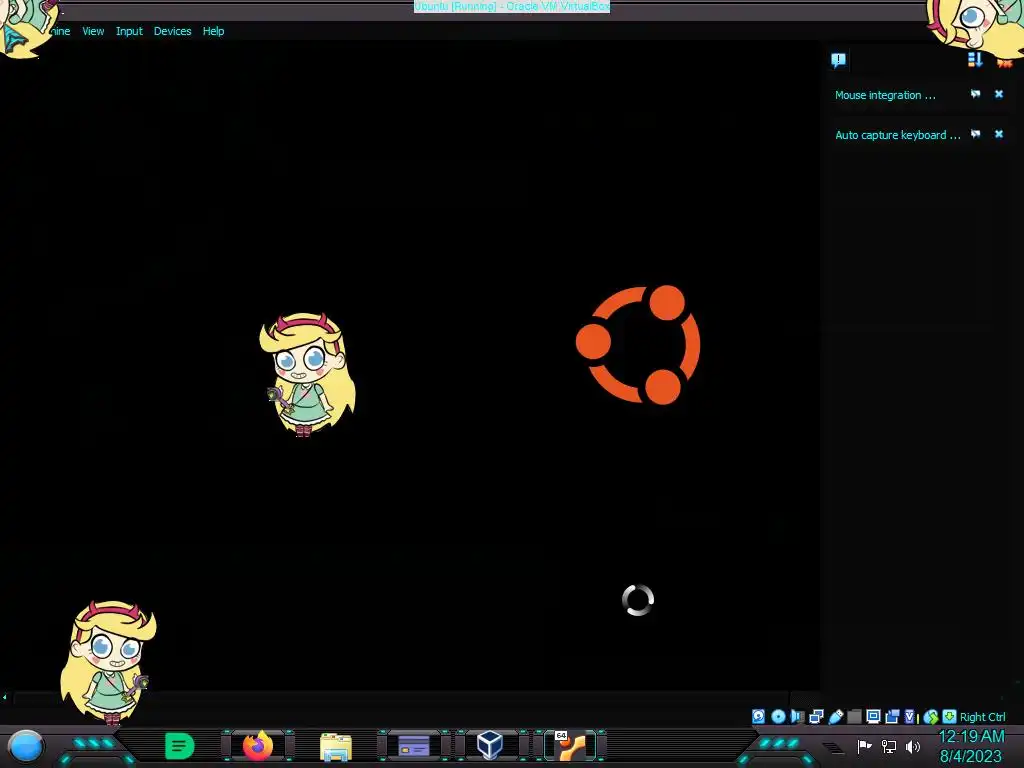
Task: Open Firefox from the taskbar
Action: coord(258,746)
